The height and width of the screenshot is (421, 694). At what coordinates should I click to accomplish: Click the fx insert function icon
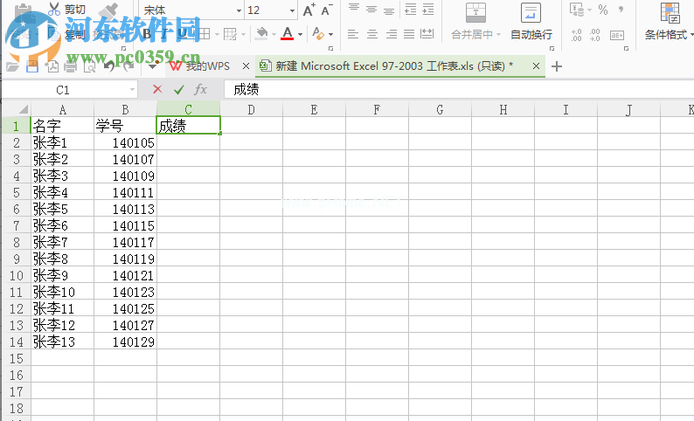(x=200, y=89)
